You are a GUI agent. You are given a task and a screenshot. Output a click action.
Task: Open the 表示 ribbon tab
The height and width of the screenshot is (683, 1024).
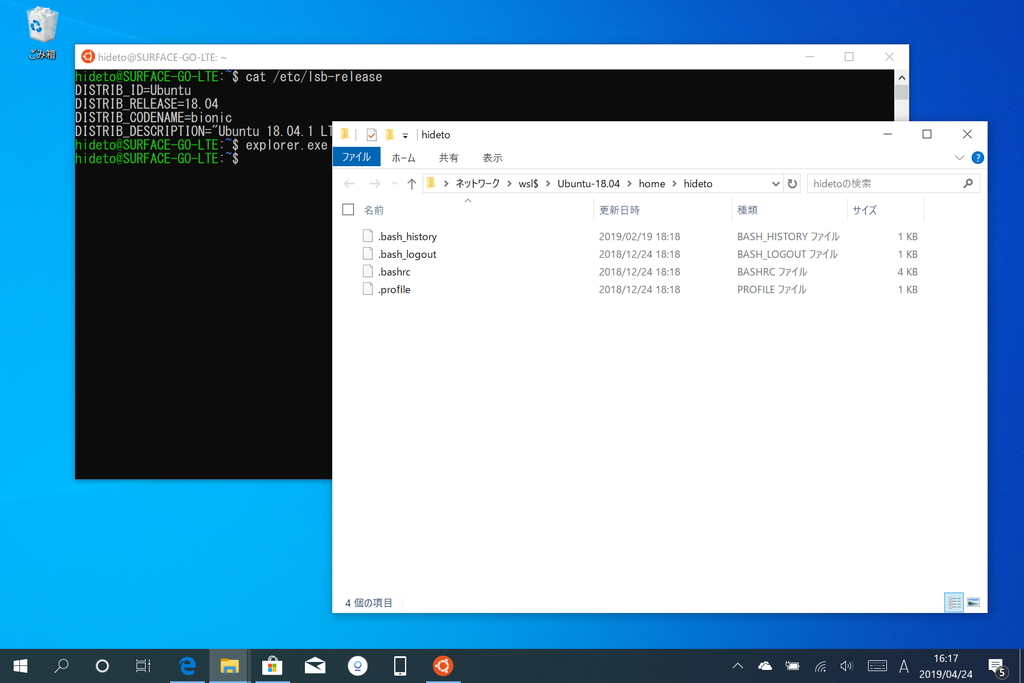pyautogui.click(x=494, y=157)
